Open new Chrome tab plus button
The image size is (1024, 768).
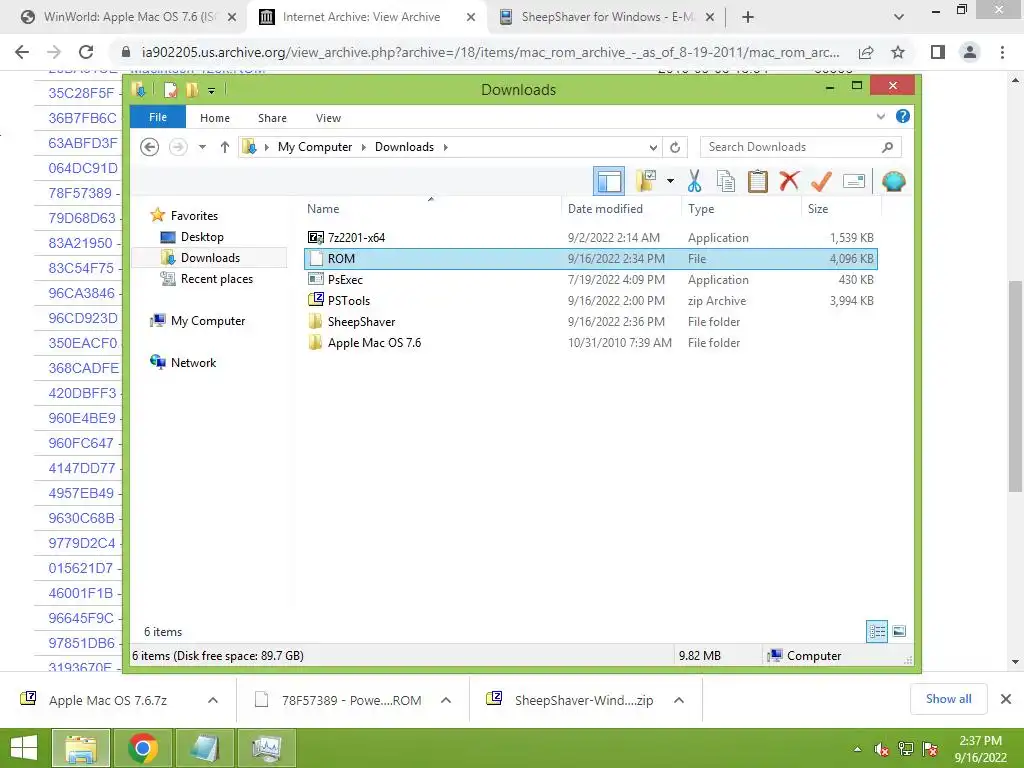point(748,17)
